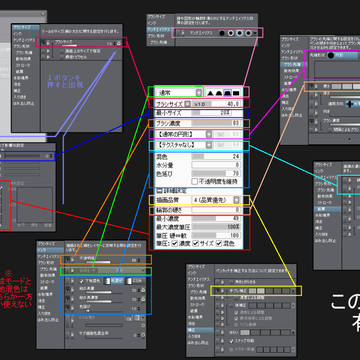This screenshot has height=360, width=360.
Task: Adjust the 筆圧 硬⇔軟 slider
Action: (x=216, y=235)
